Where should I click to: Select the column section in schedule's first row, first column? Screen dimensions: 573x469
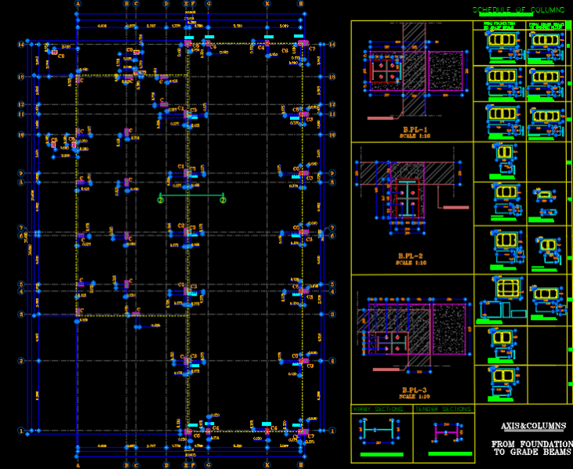pos(502,39)
